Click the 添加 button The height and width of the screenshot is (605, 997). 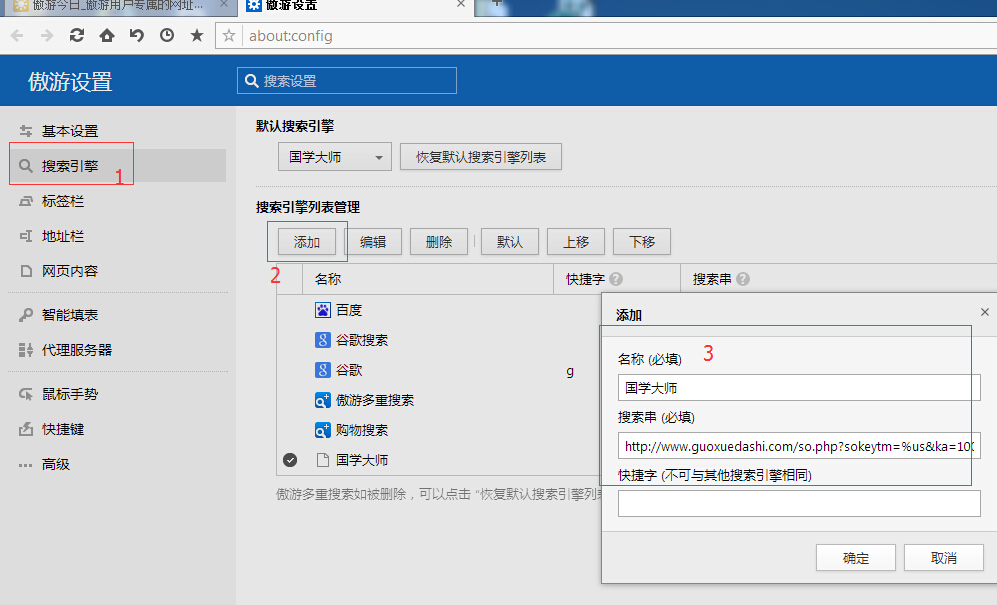[x=306, y=242]
